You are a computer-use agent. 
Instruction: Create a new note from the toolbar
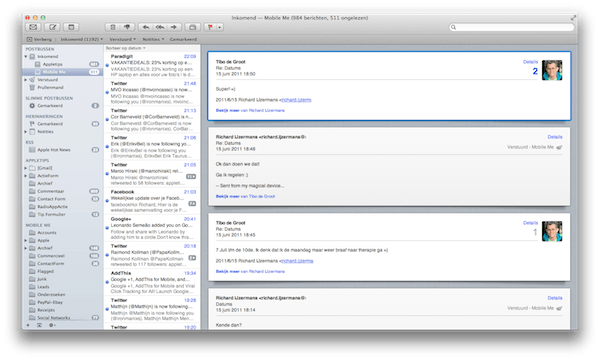tap(71, 27)
